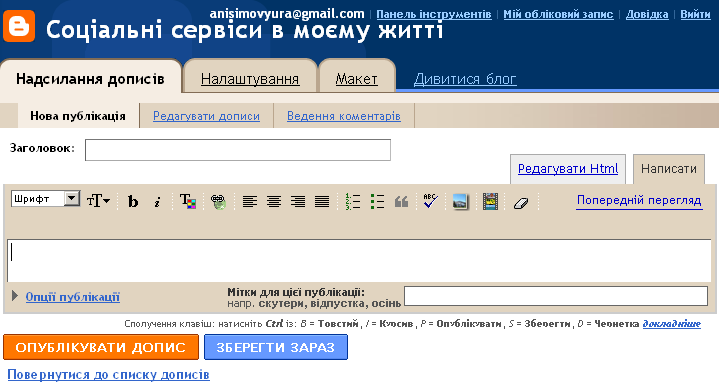Screen dimensions: 719x386
Task: Align text to the right
Action: tap(298, 201)
